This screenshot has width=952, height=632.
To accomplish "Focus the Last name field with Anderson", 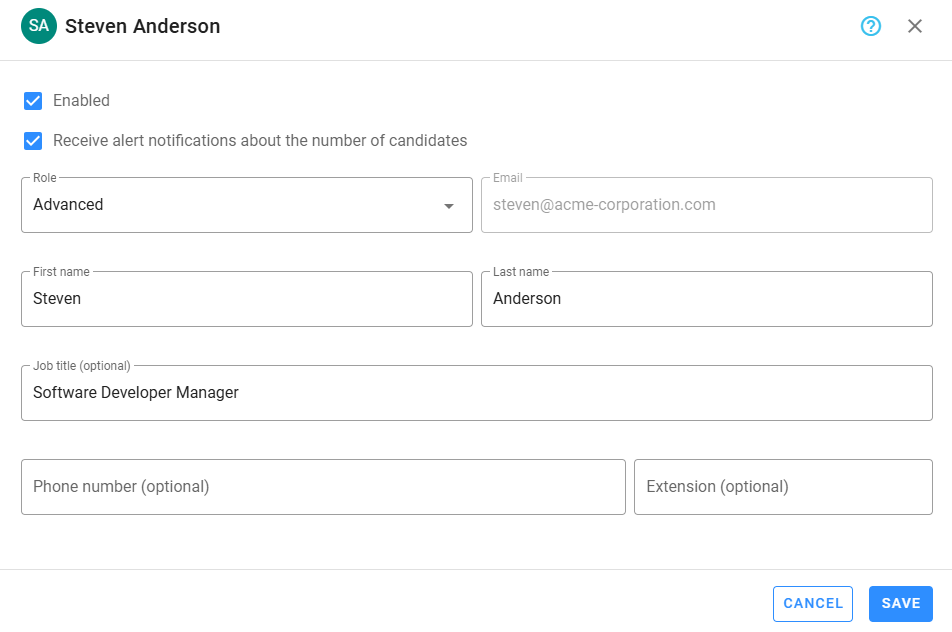I will (706, 299).
